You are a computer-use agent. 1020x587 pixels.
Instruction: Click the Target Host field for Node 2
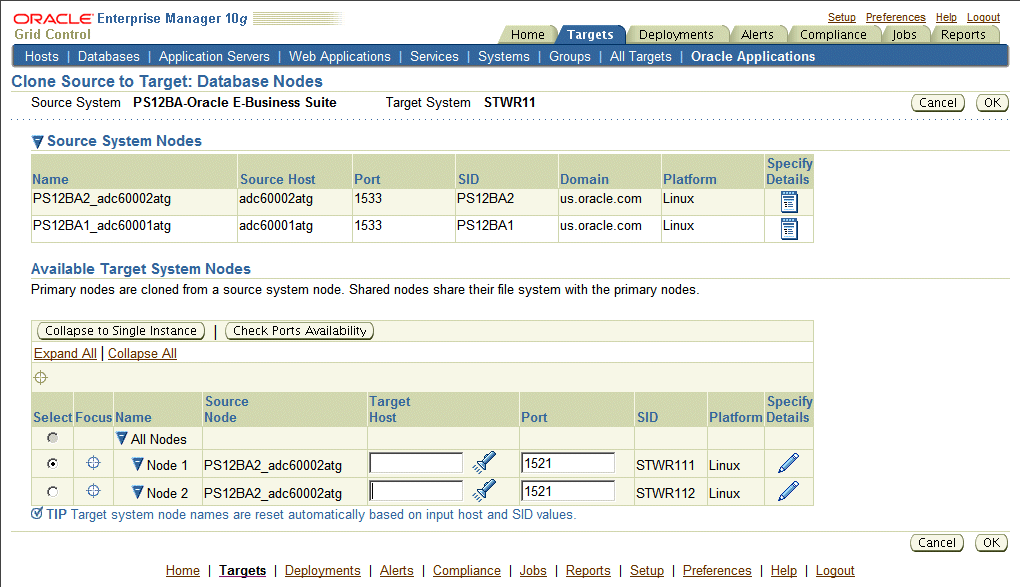416,491
